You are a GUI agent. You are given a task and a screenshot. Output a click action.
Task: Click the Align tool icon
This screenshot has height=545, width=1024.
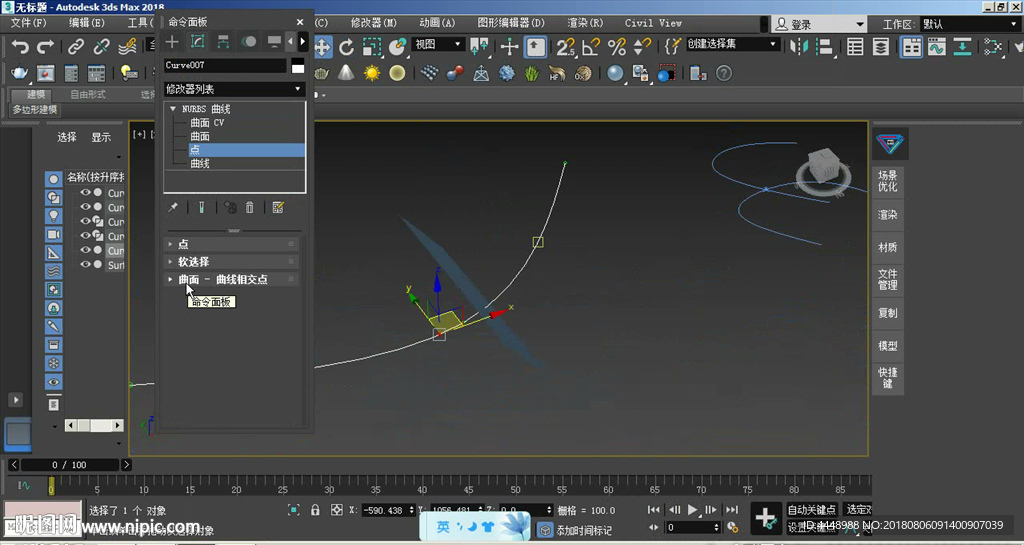pyautogui.click(x=824, y=47)
